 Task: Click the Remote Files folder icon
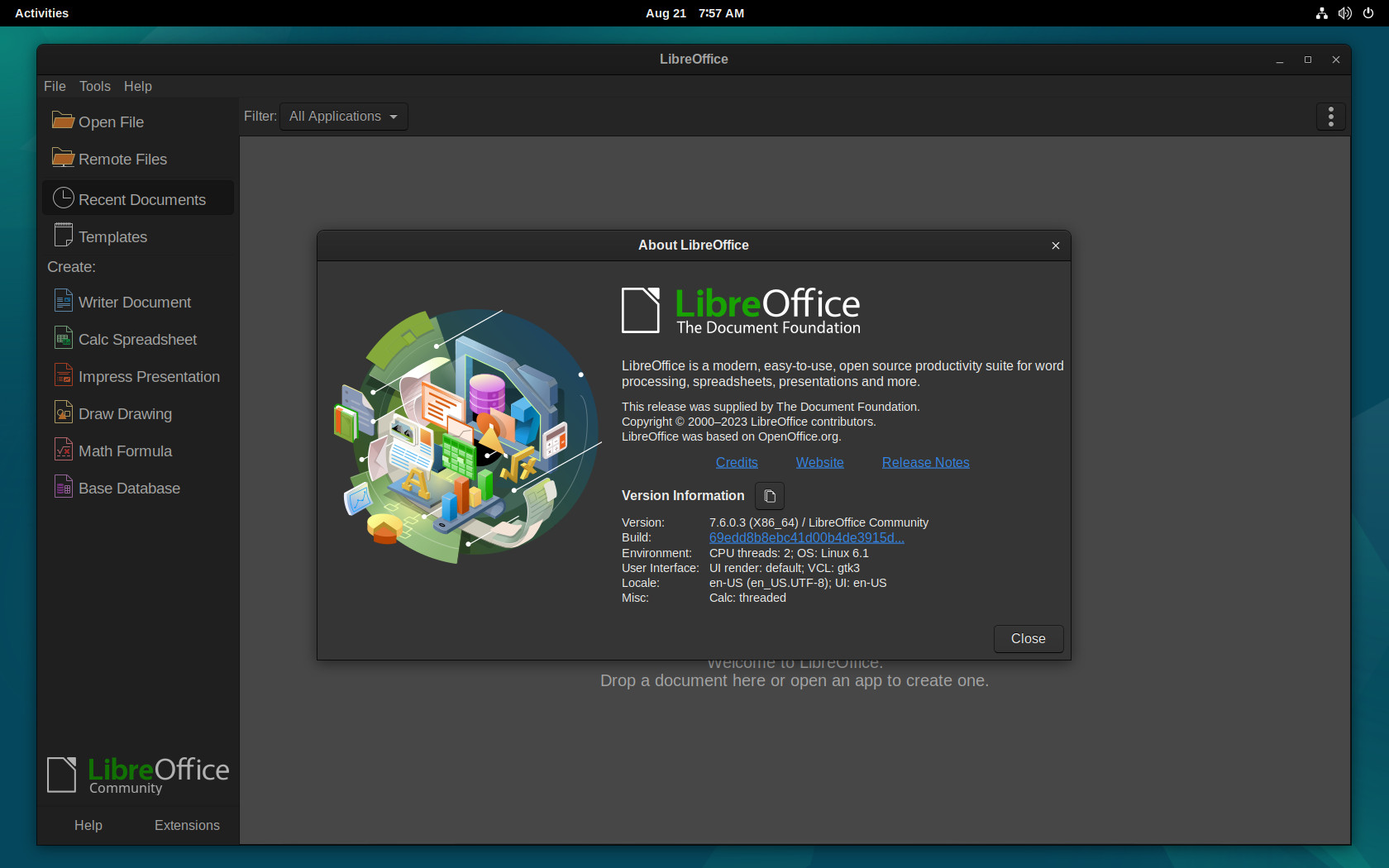63,158
